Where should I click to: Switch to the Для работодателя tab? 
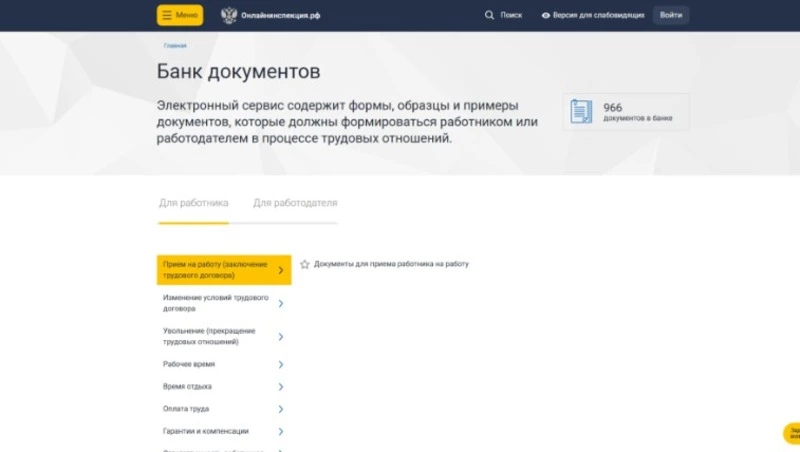[x=295, y=203]
